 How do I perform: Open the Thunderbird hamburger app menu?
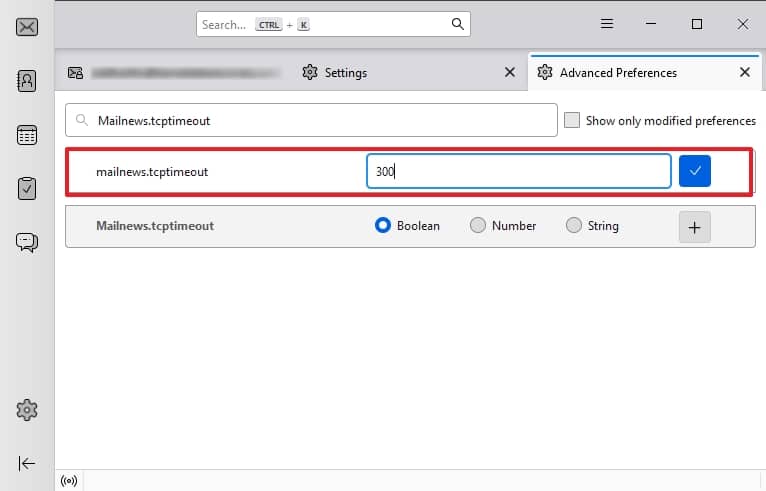pos(607,23)
